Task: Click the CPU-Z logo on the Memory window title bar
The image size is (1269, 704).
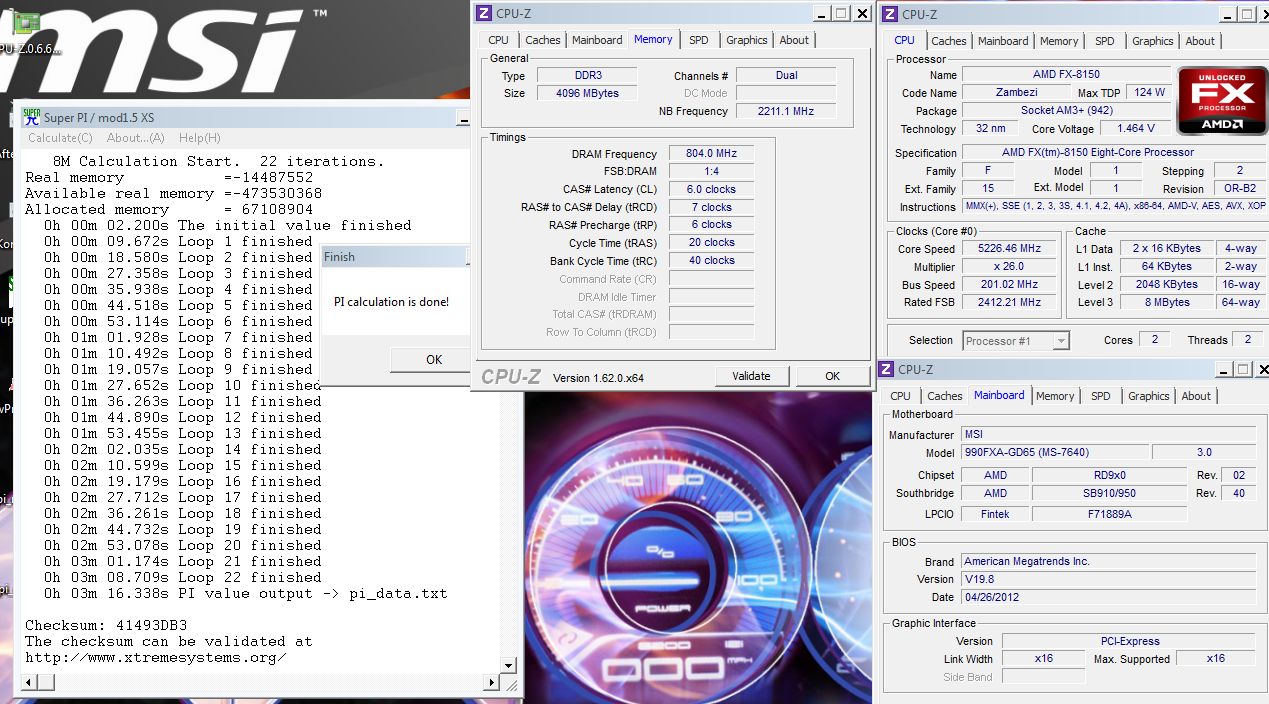Action: pos(484,13)
